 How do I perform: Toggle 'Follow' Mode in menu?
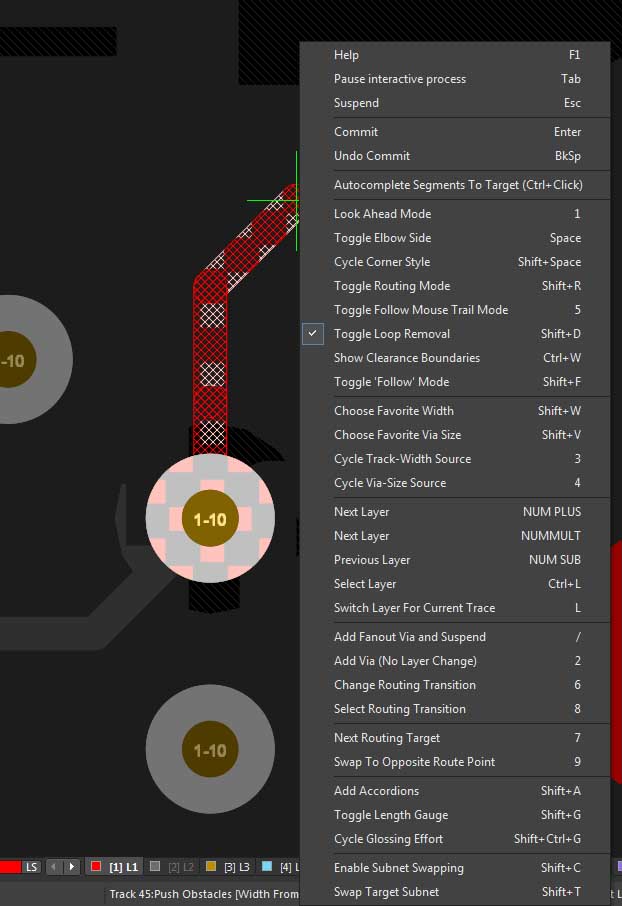[391, 382]
